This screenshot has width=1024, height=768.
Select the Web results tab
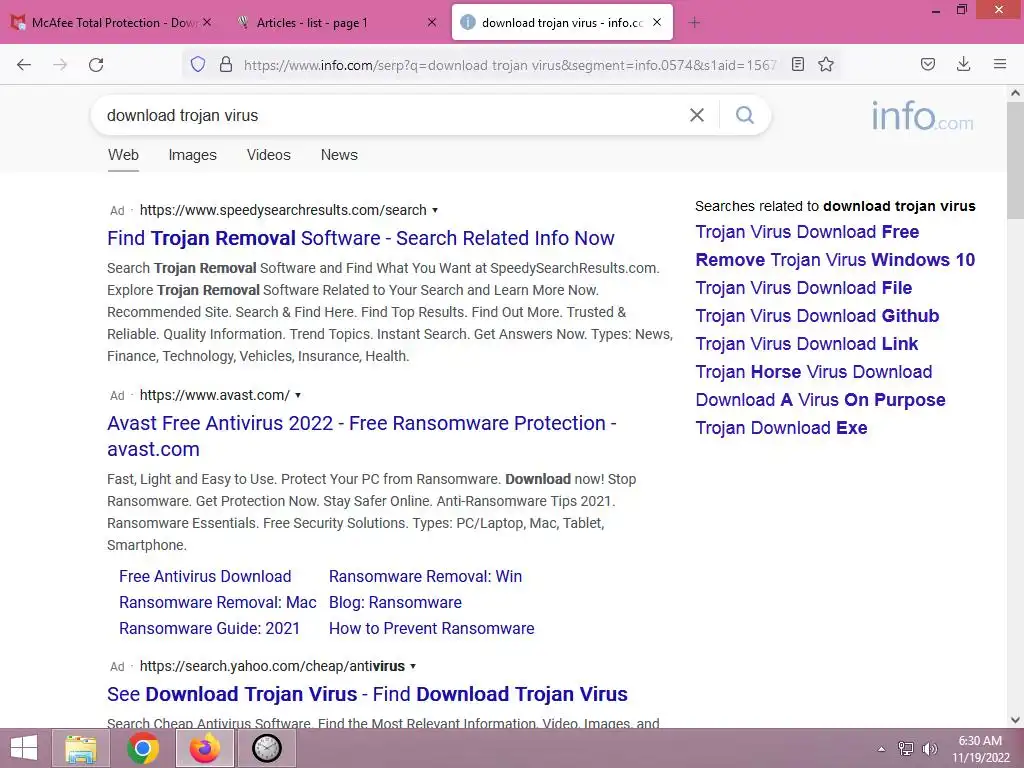click(123, 155)
